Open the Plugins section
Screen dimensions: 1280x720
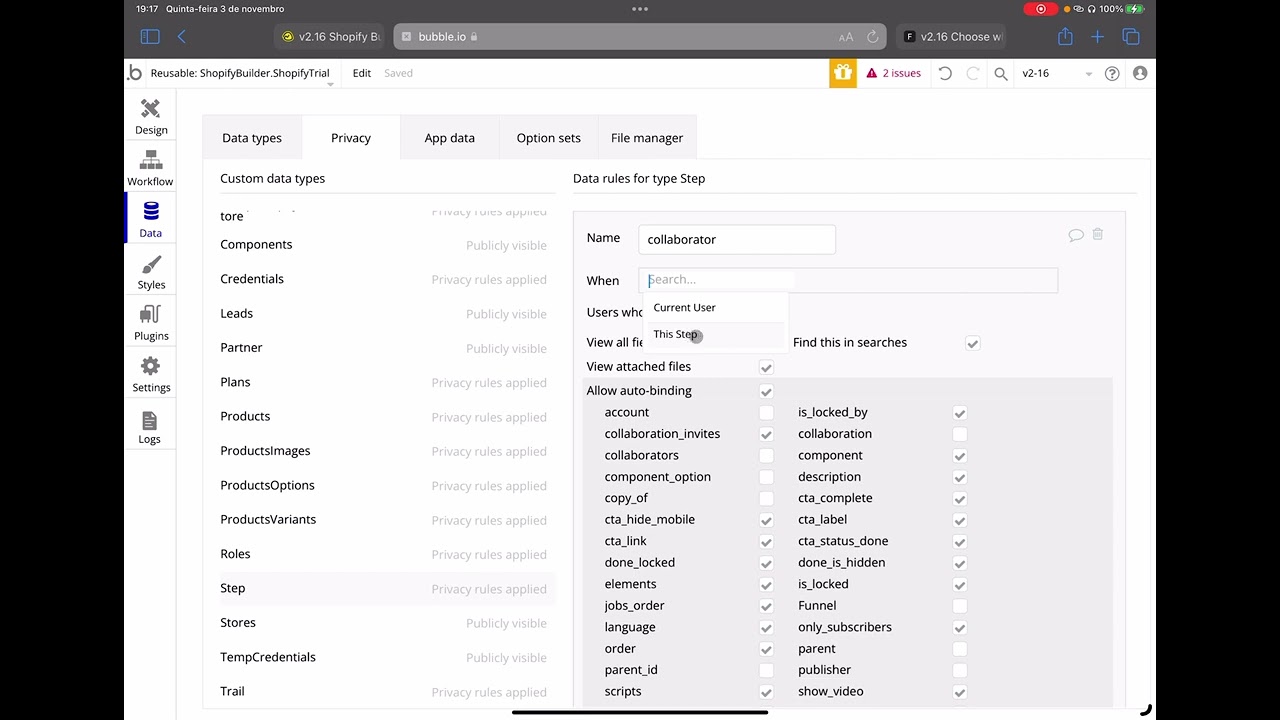pos(151,322)
